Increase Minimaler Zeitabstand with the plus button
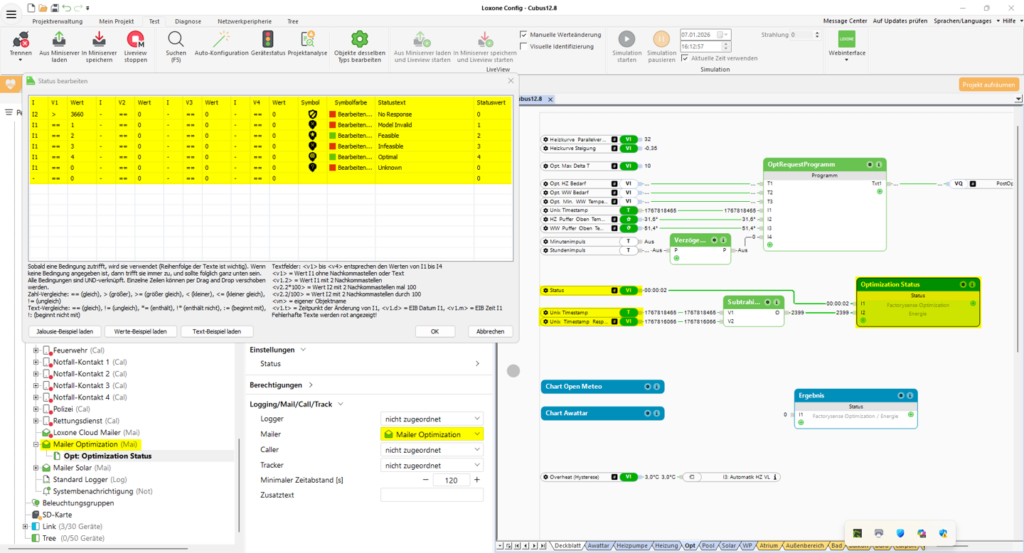 [477, 480]
